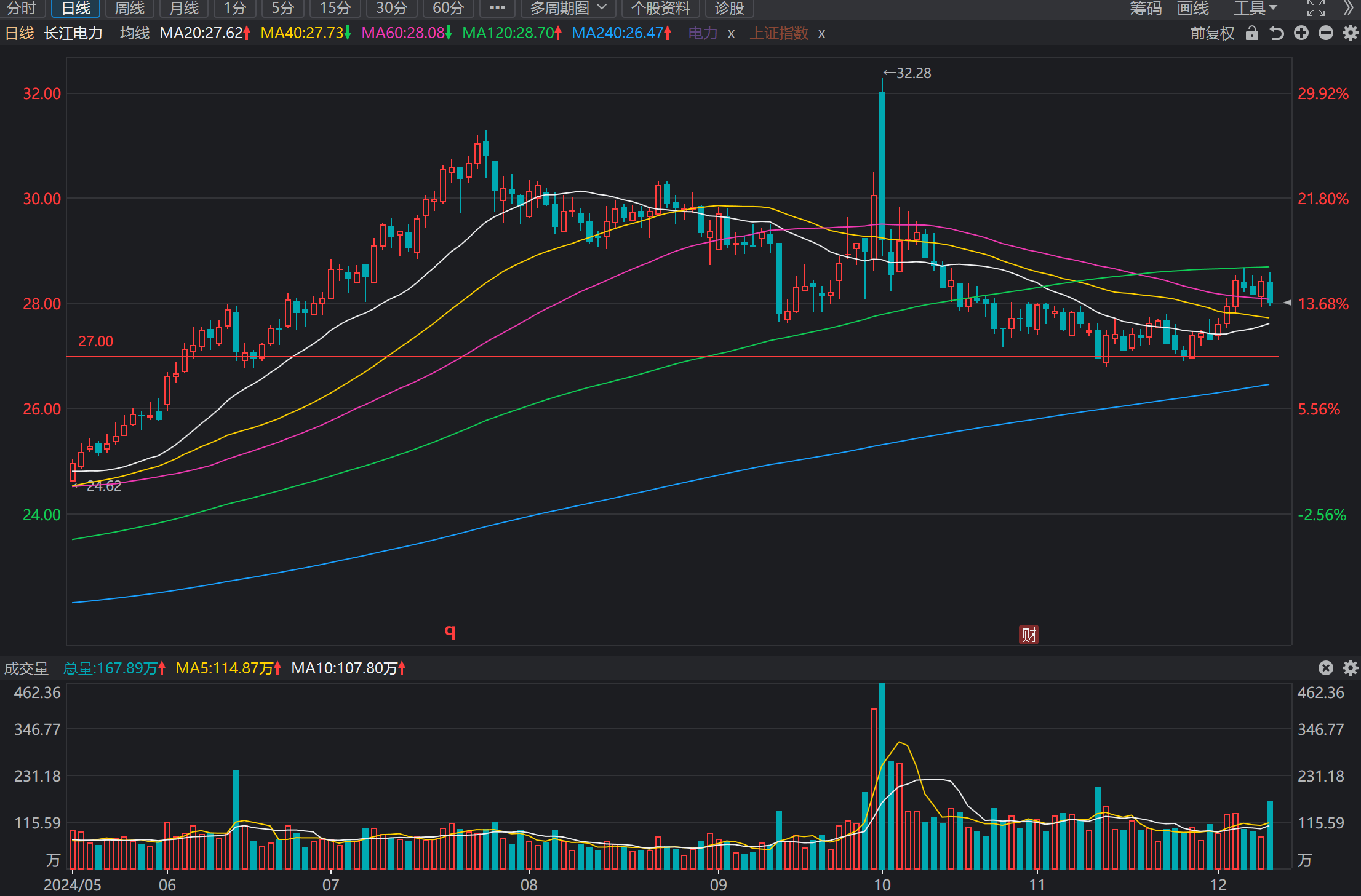
Task: Expand the 多周期图 dropdown
Action: coord(568,8)
